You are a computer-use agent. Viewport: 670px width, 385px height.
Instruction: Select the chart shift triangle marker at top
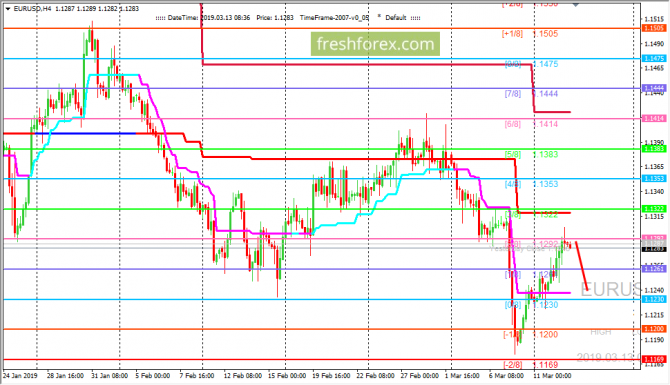pos(576,5)
